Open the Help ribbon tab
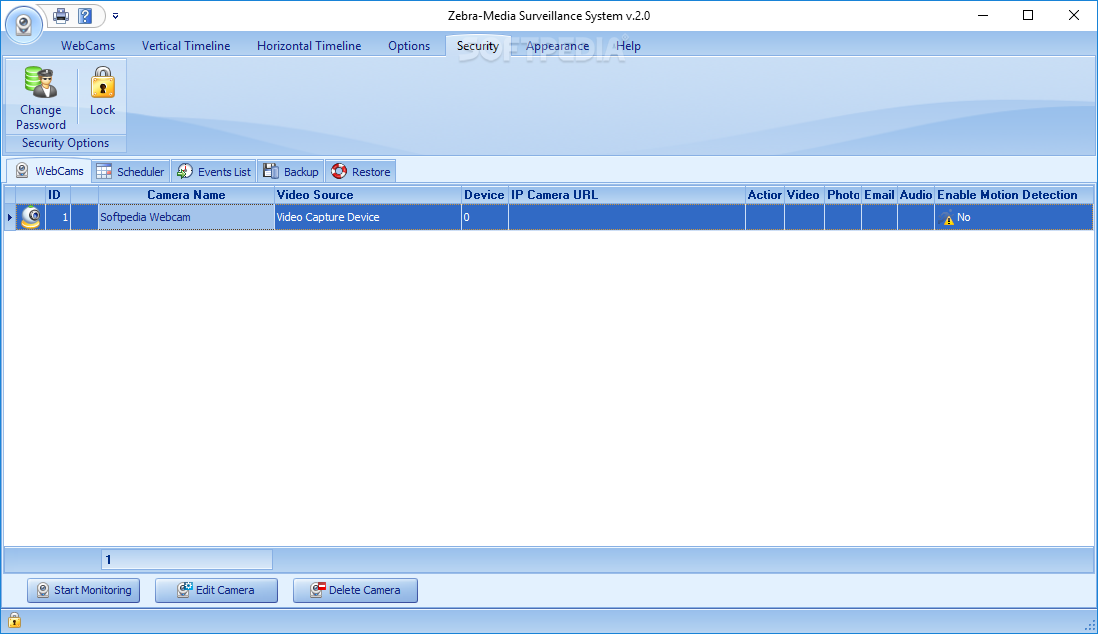This screenshot has width=1098, height=634. 628,46
